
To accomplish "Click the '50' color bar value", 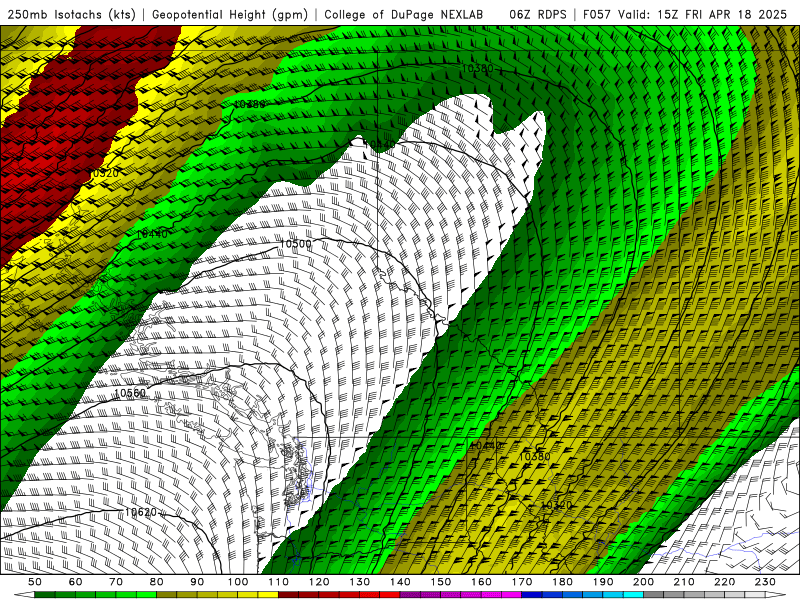I will pyautogui.click(x=35, y=582).
